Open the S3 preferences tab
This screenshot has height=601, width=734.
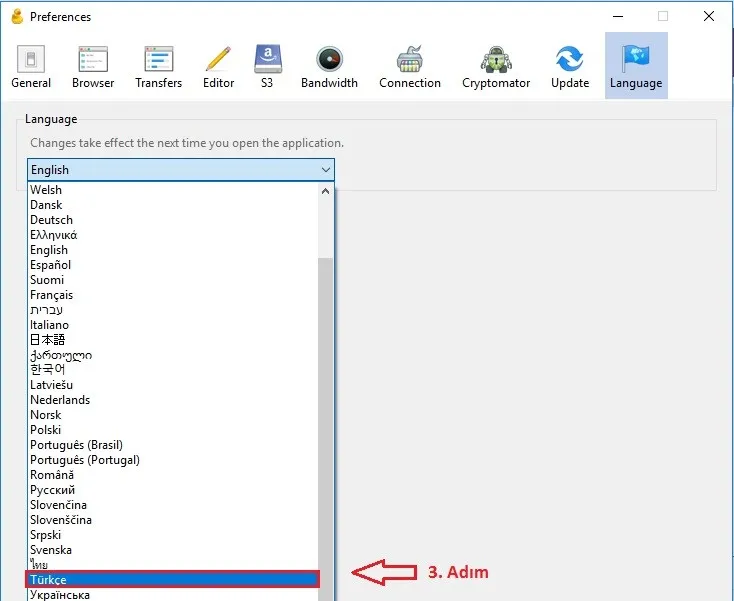tap(267, 66)
